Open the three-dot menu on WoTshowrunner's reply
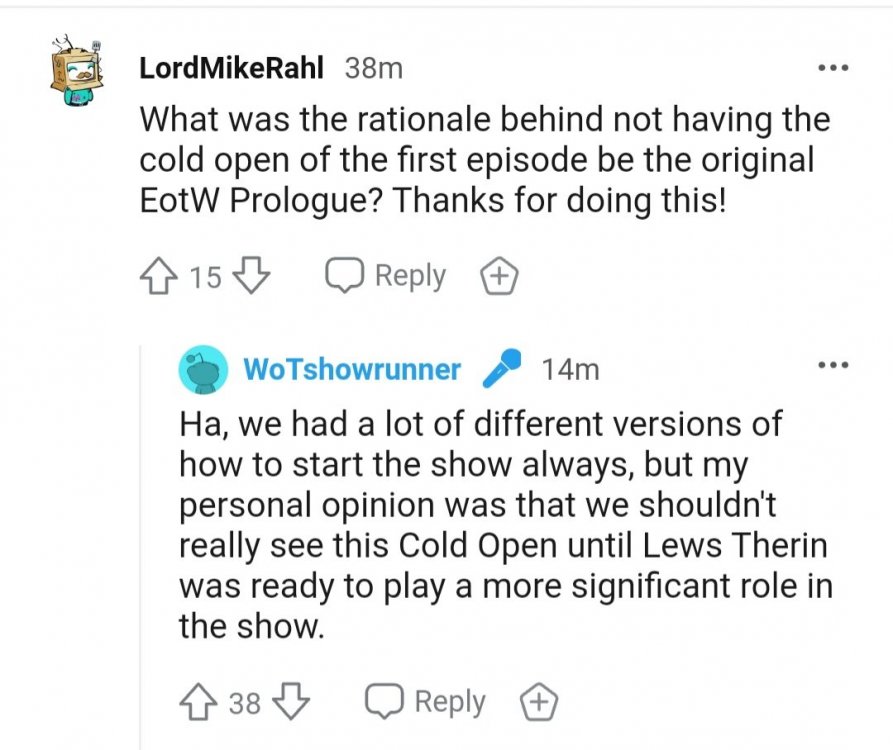Screen dimensions: 893x750 tap(832, 366)
